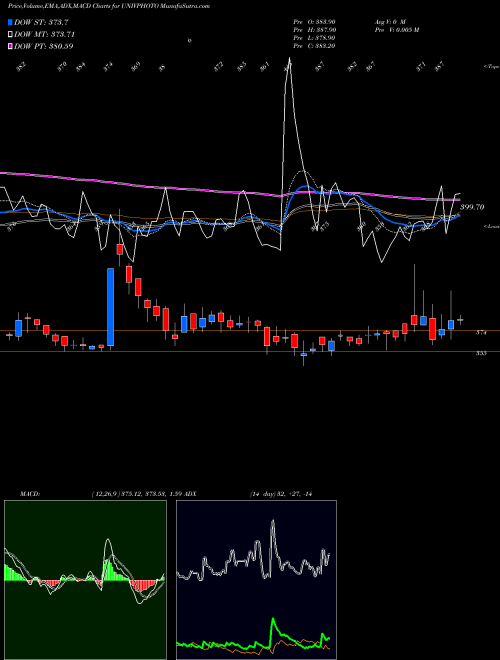Click the blue DOW ST legend swatch
Image resolution: width=500 pixels, height=660 pixels.
(x=10, y=22)
